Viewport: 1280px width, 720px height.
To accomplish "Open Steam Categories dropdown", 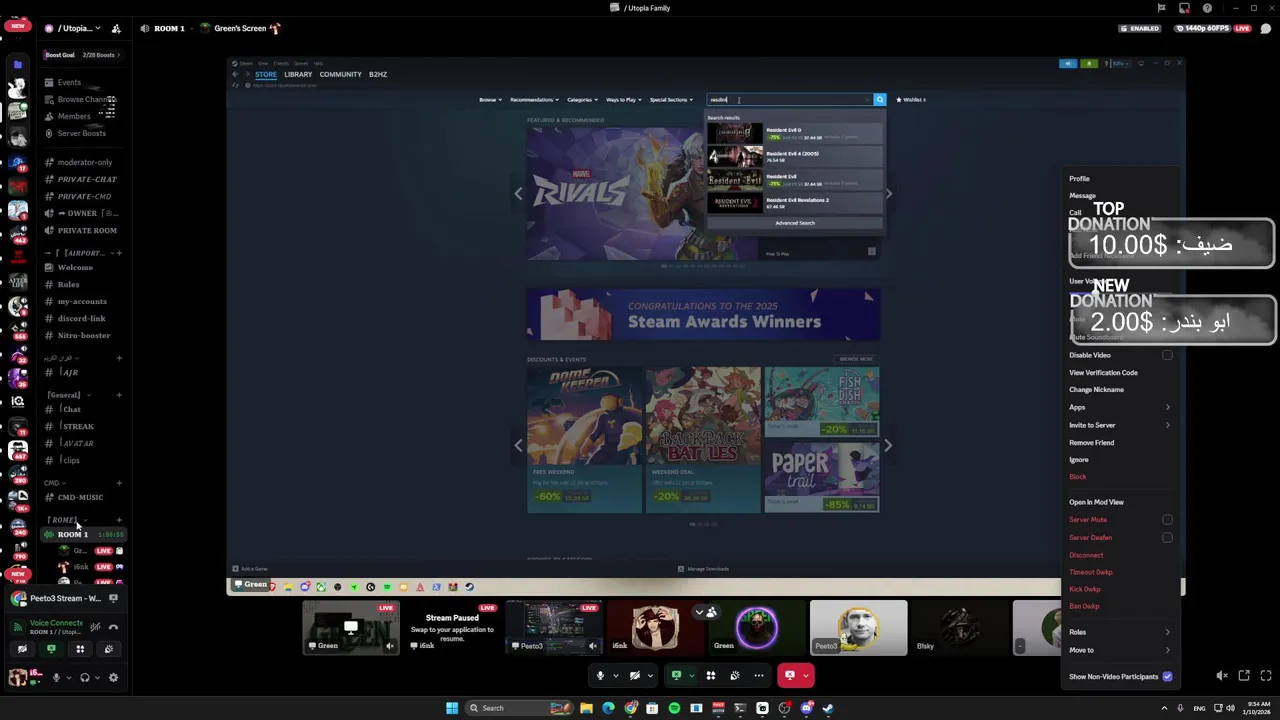I will tap(582, 100).
